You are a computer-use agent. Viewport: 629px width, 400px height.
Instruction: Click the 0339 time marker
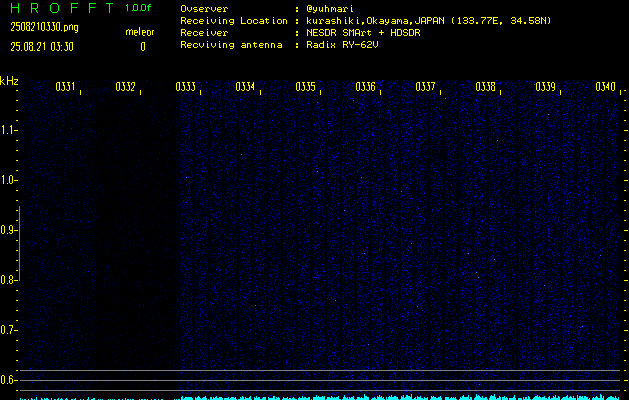(545, 87)
